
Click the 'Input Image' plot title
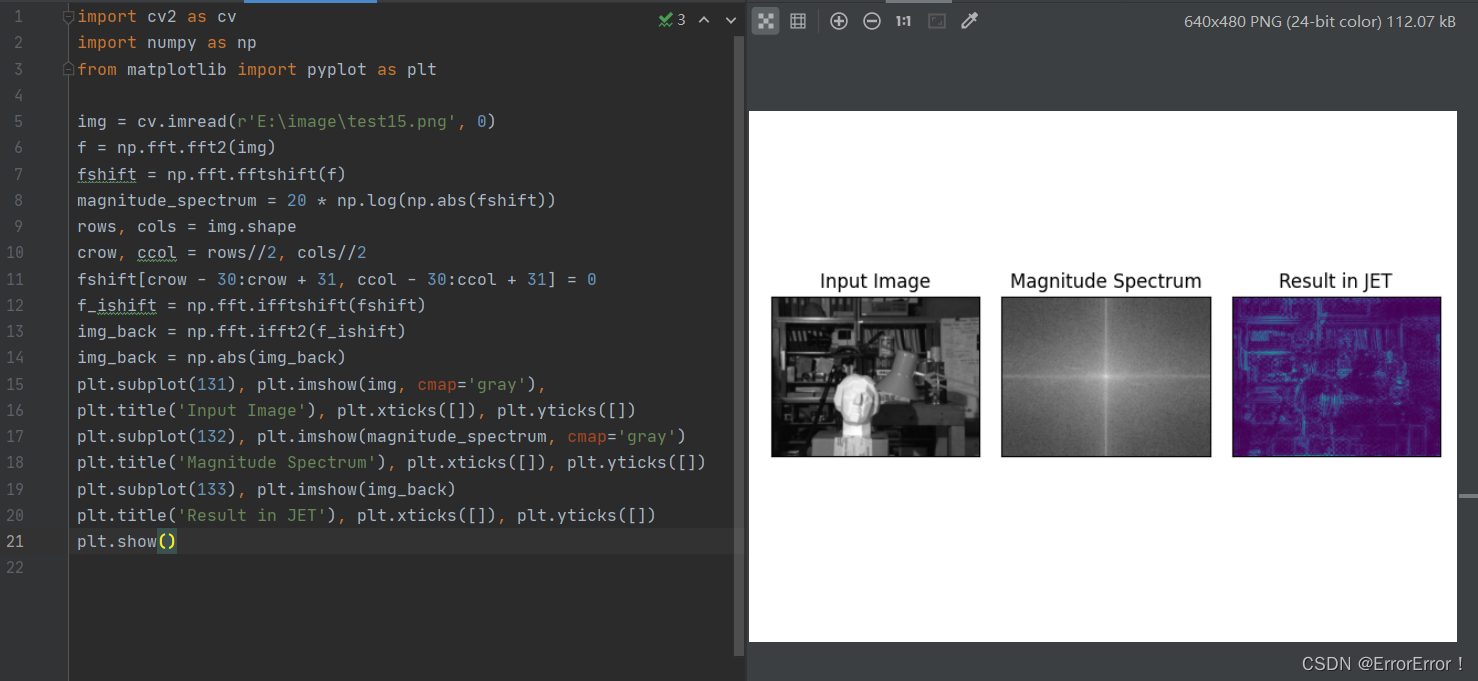[x=875, y=281]
